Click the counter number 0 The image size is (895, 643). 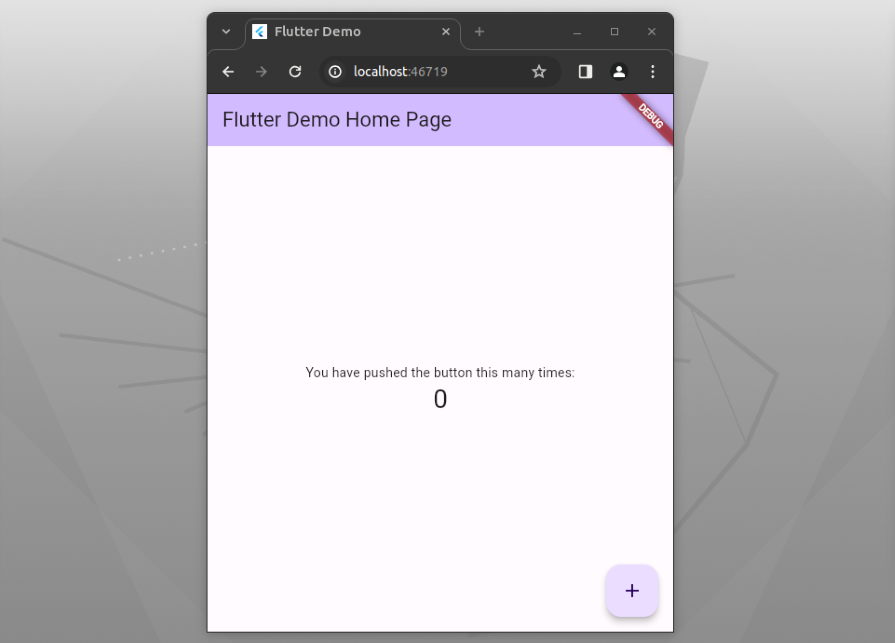click(x=440, y=400)
